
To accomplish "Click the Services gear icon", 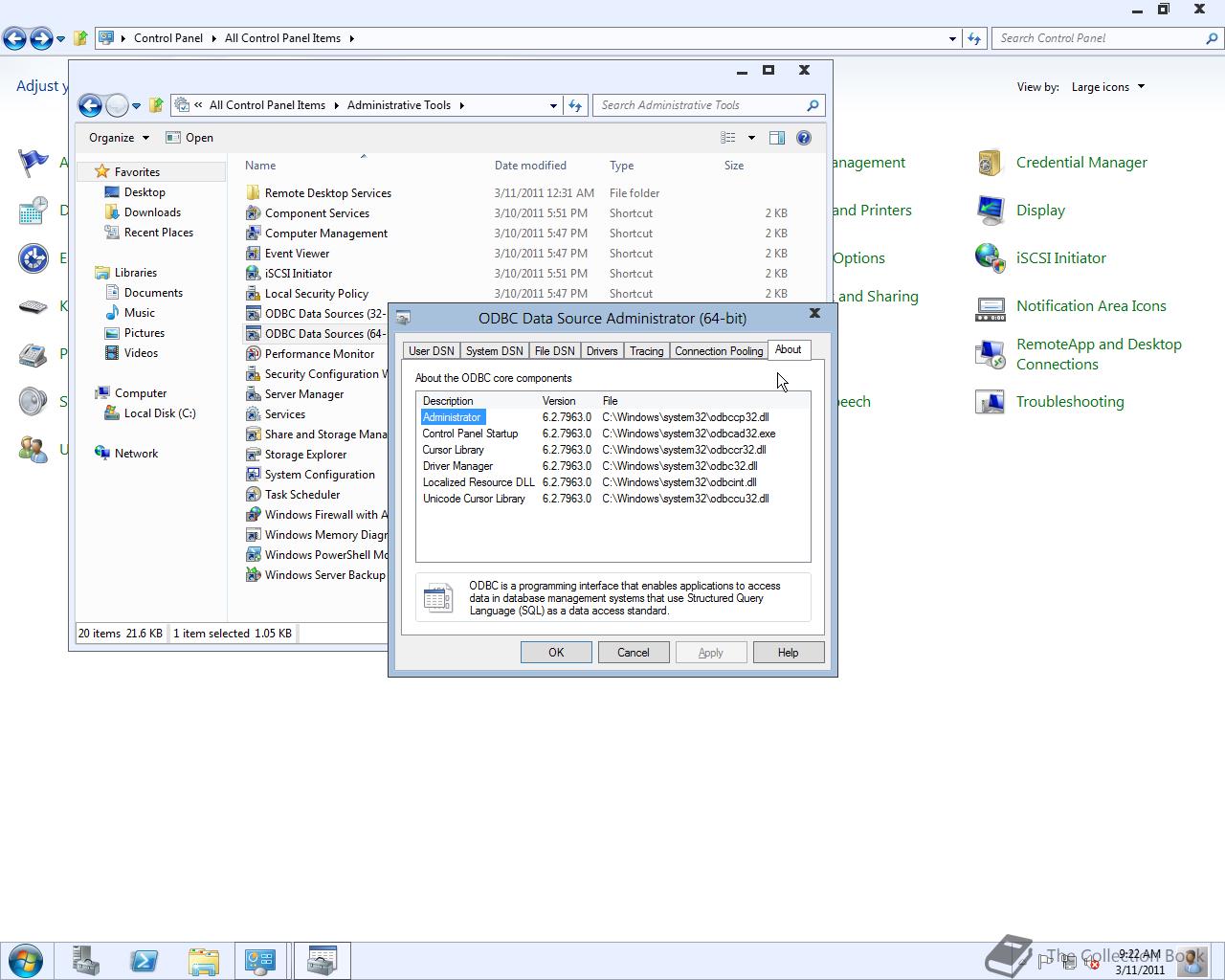I will pos(253,414).
